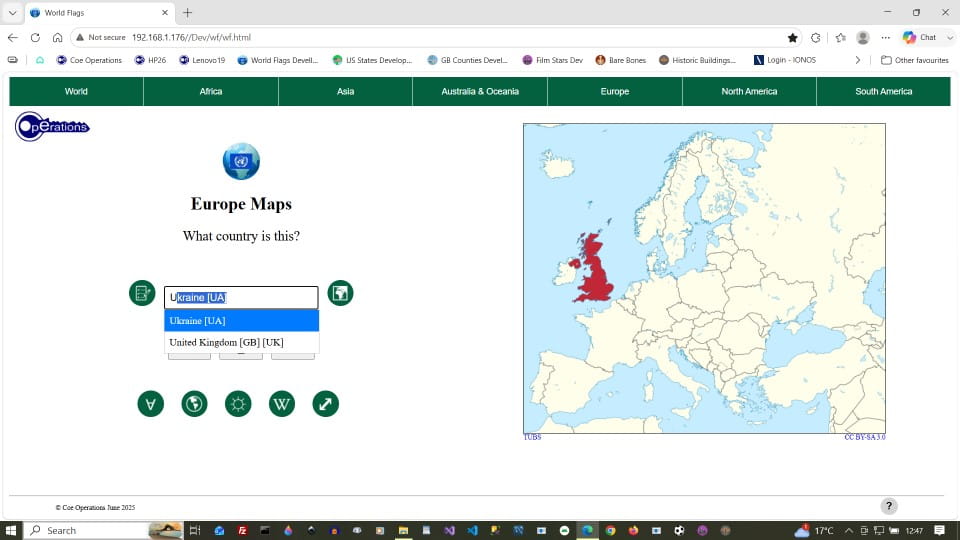Screen dimensions: 960x540
Task: Open the Film Stars Dev bookmark
Action: (552, 60)
